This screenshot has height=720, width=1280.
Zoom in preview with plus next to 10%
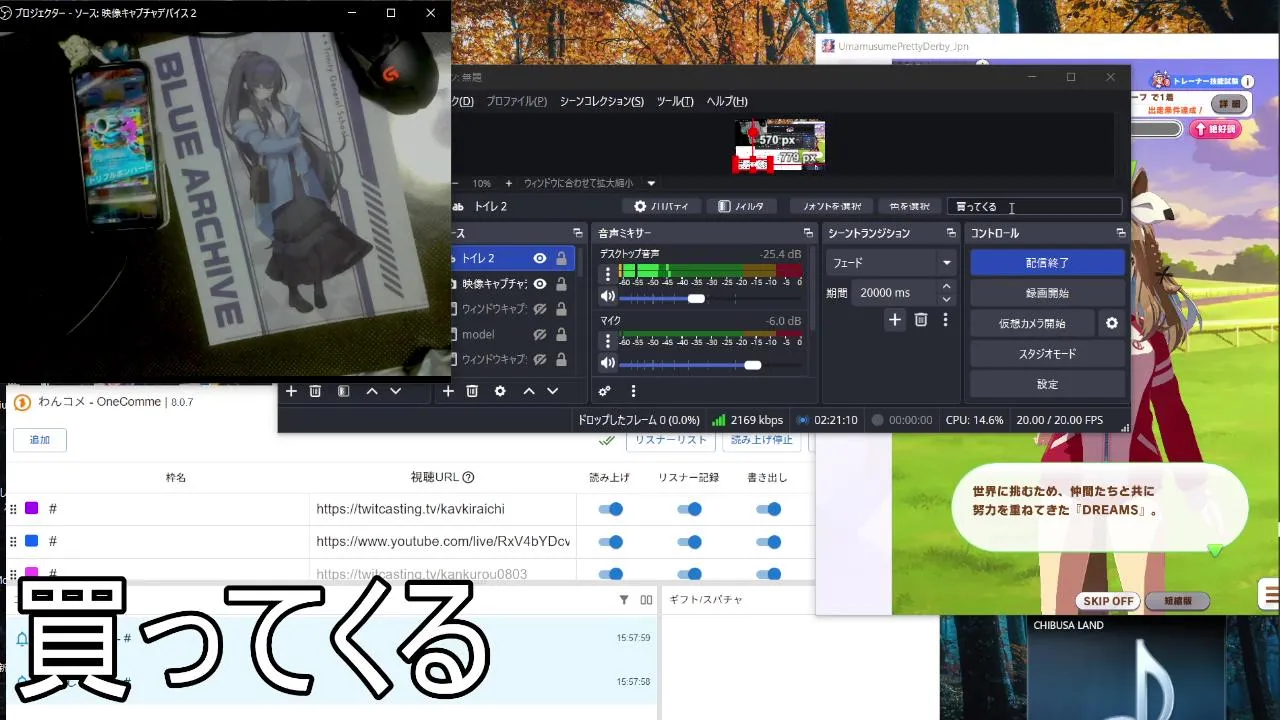pos(509,183)
